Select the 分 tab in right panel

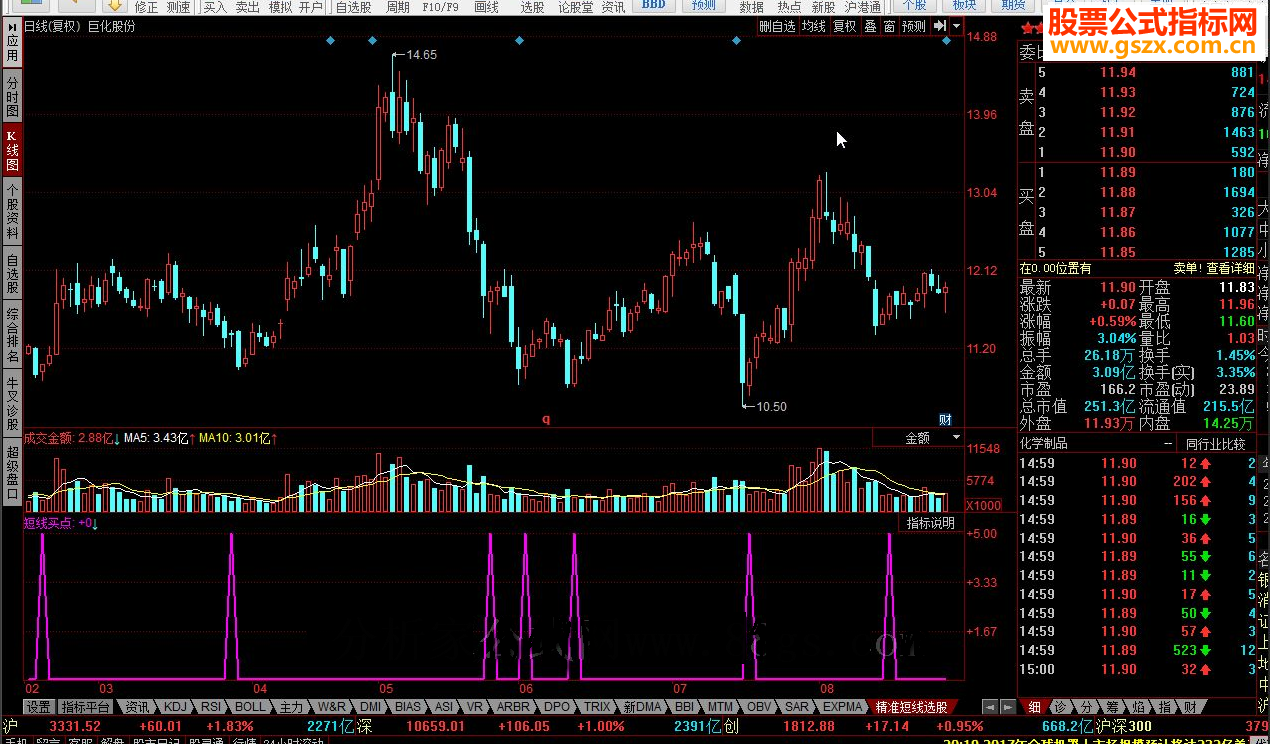1085,706
